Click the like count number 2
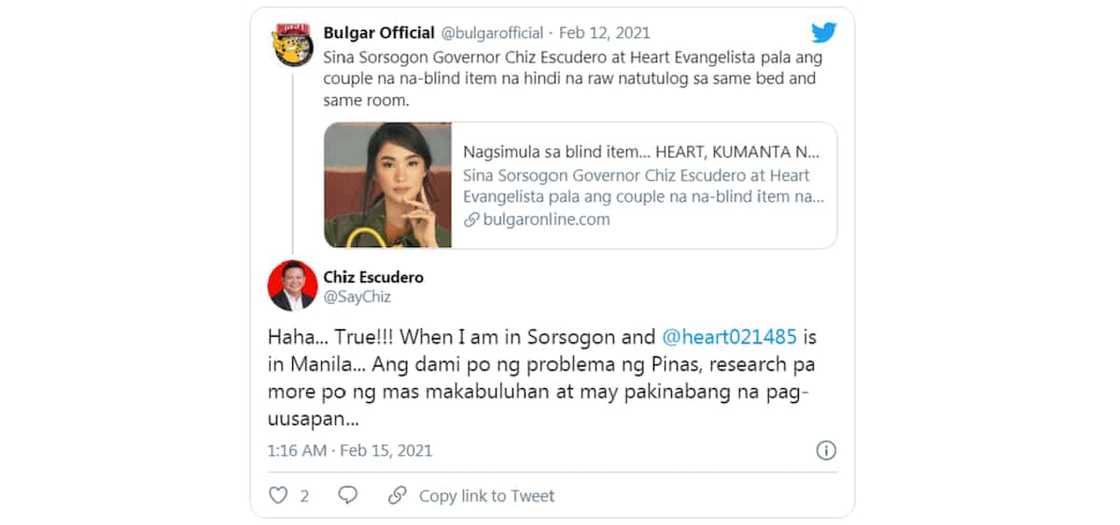Image resolution: width=1120 pixels, height=525 pixels. point(304,496)
